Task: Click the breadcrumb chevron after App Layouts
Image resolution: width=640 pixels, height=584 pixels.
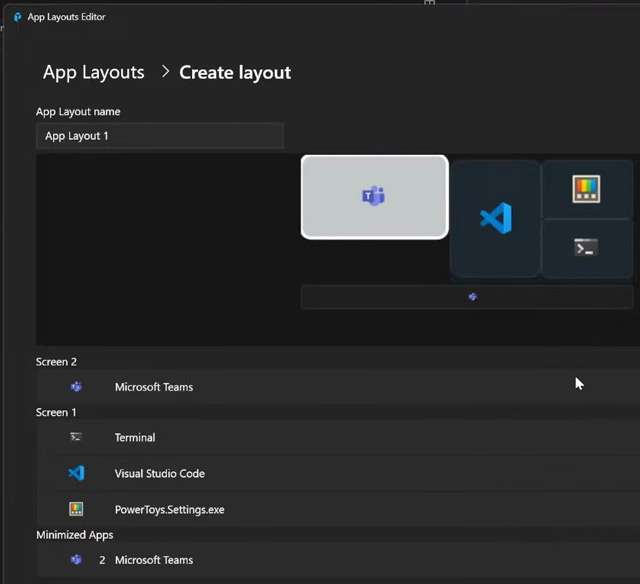Action: point(164,72)
